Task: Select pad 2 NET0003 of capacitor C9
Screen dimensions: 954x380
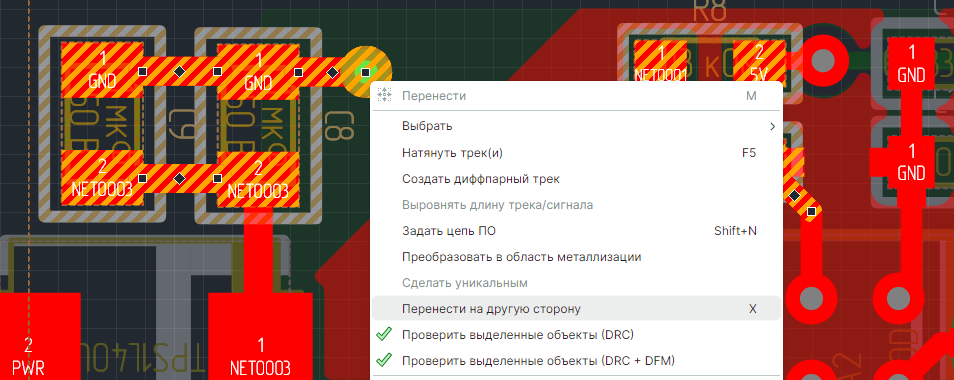Action: point(102,178)
